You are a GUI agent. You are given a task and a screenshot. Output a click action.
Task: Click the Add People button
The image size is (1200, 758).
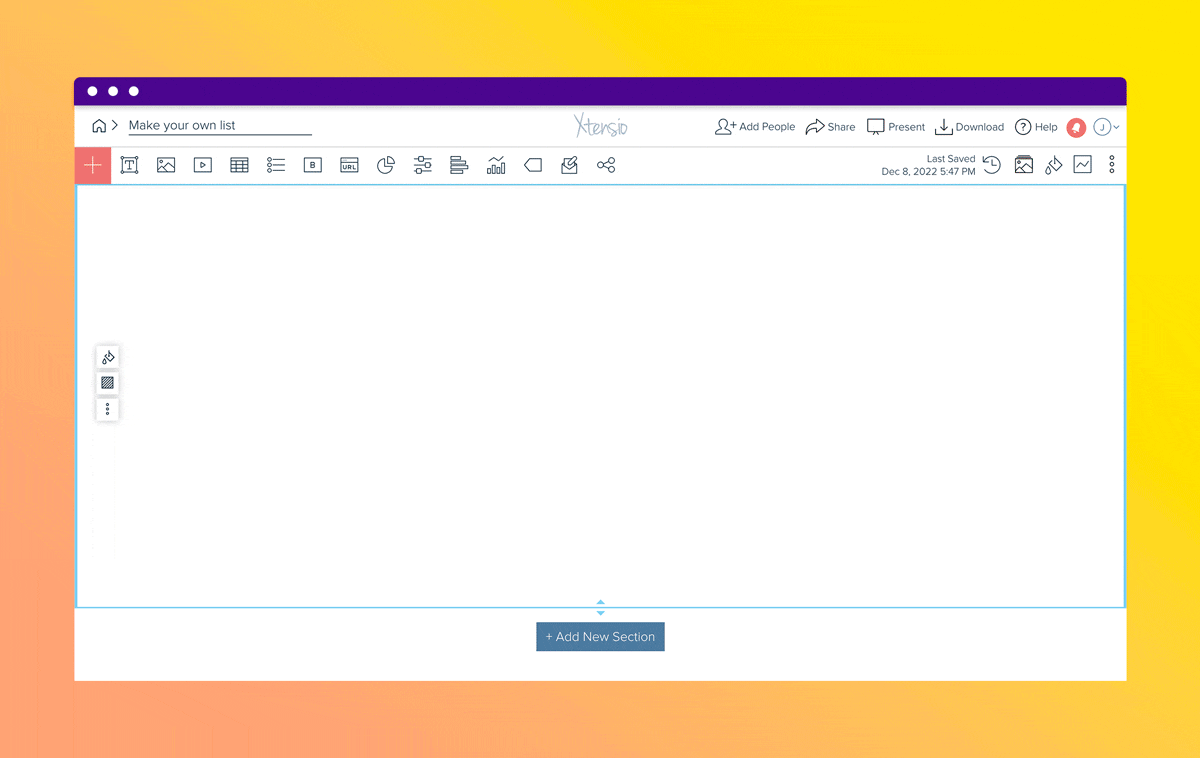755,127
